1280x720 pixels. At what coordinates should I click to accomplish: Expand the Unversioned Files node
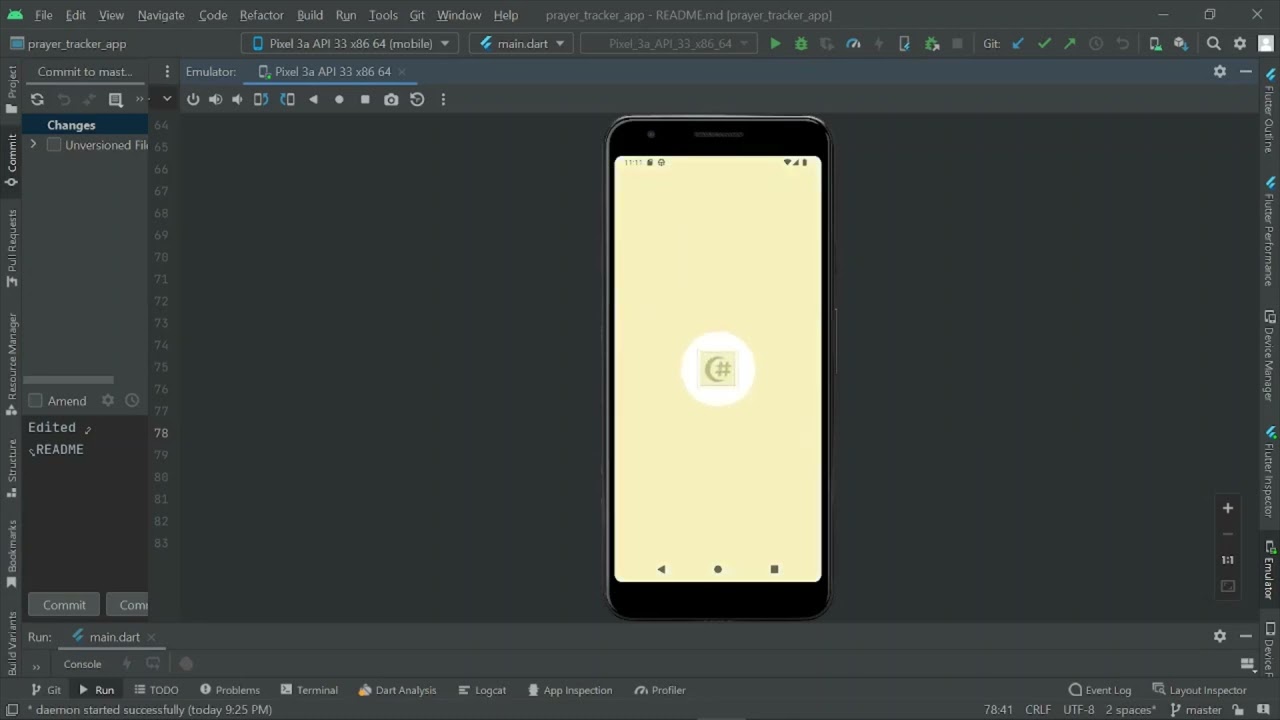[33, 145]
